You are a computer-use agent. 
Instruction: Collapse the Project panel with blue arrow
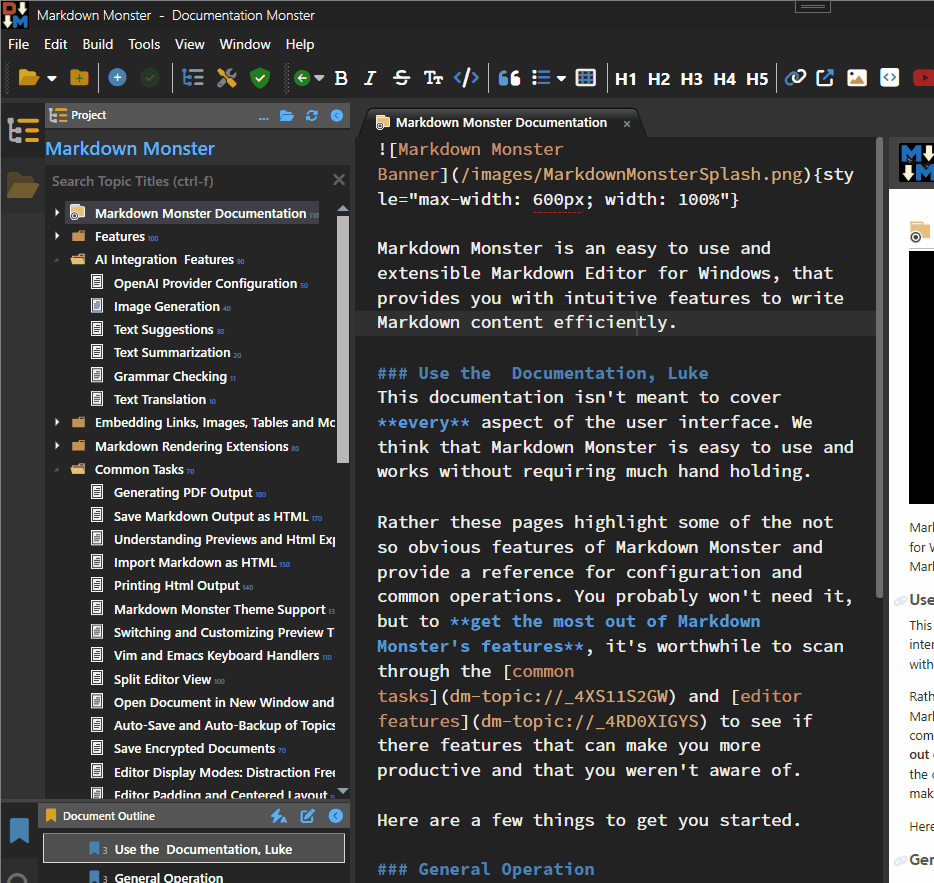(337, 116)
